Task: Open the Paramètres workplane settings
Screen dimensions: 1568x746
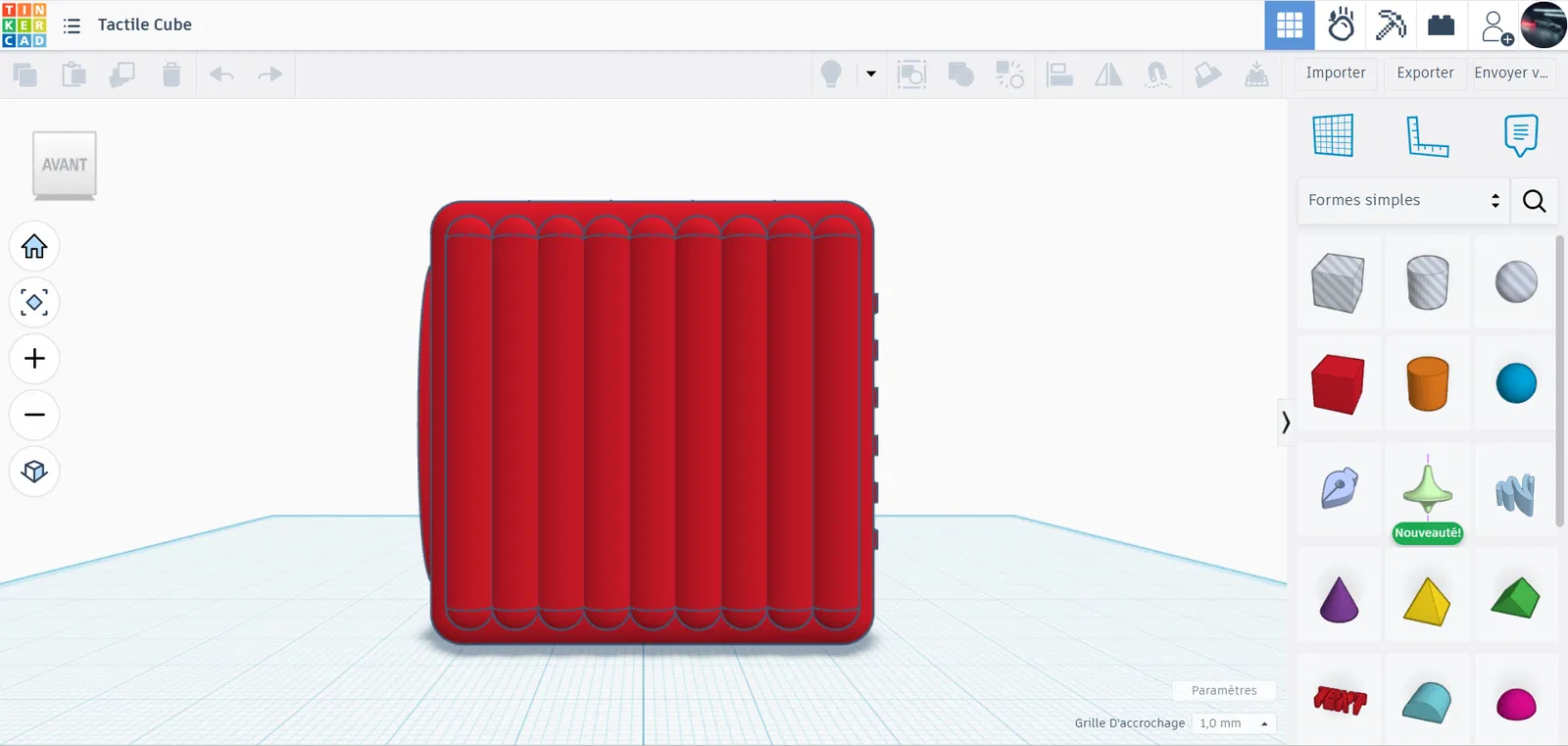Action: pos(1224,690)
